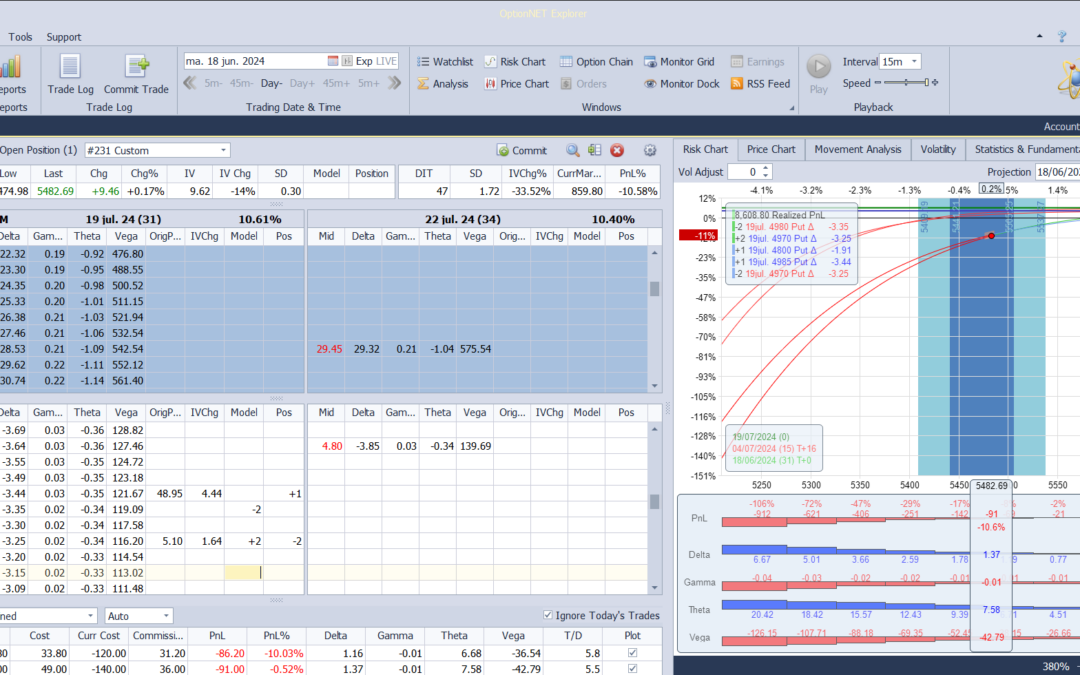Click the Commit button above the option grid
The height and width of the screenshot is (675, 1080).
(x=521, y=150)
